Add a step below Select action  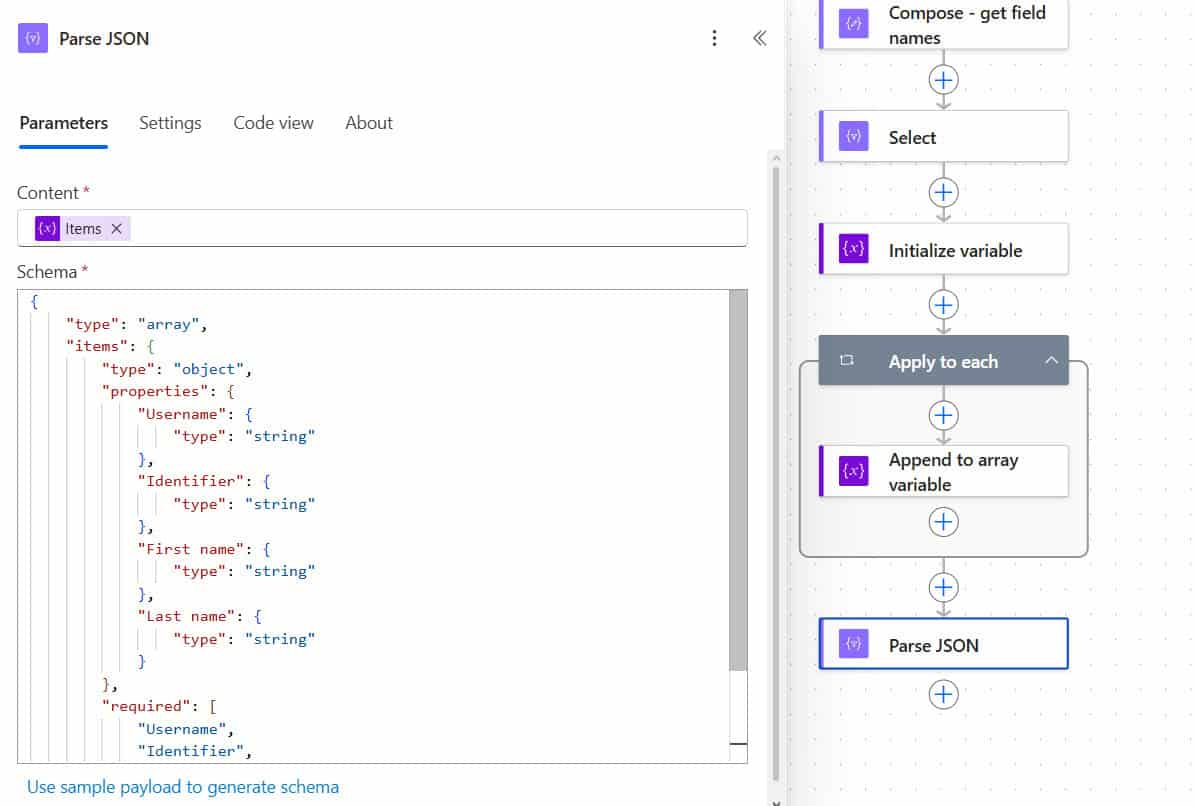pyautogui.click(x=944, y=192)
